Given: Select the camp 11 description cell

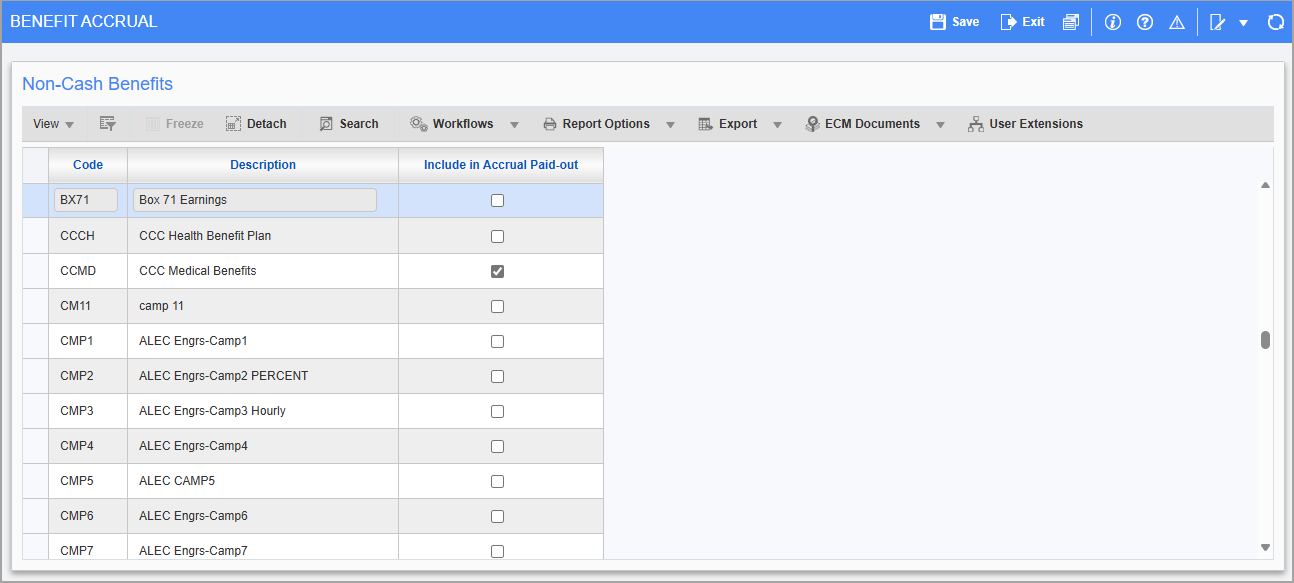Looking at the screenshot, I should [x=263, y=306].
